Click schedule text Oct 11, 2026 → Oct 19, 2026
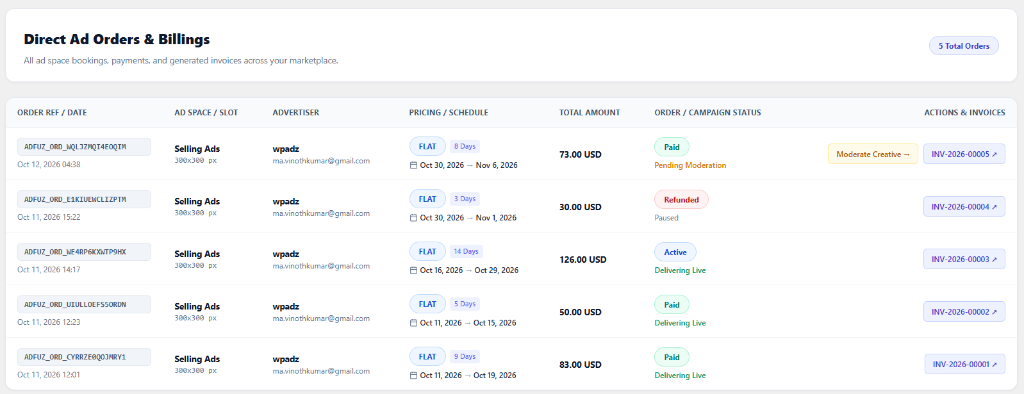 468,375
